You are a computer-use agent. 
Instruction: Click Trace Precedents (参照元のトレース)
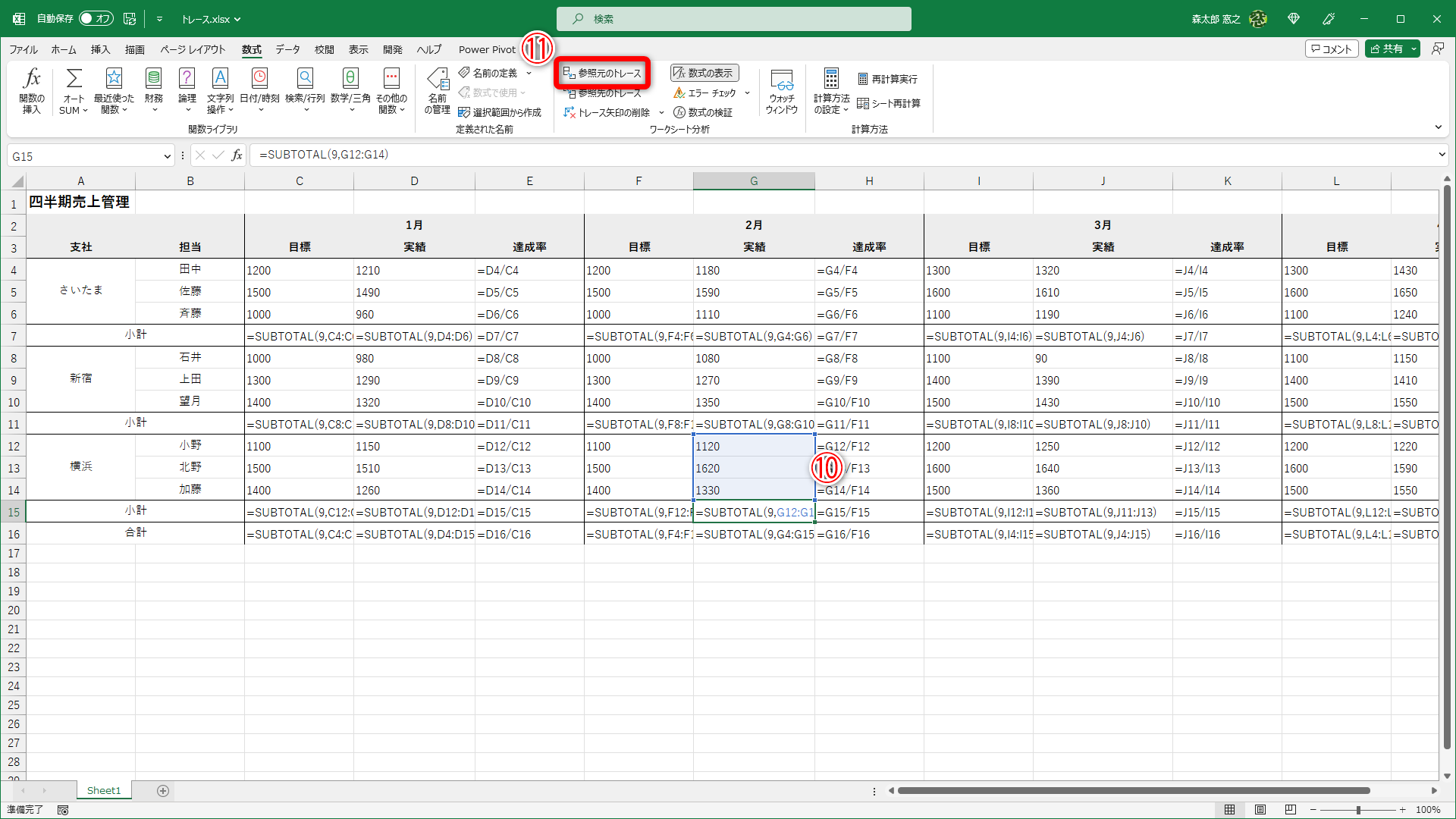point(602,73)
